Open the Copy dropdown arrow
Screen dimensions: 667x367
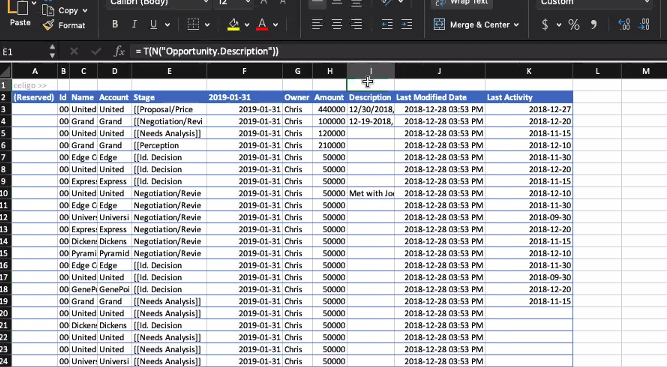[85, 11]
